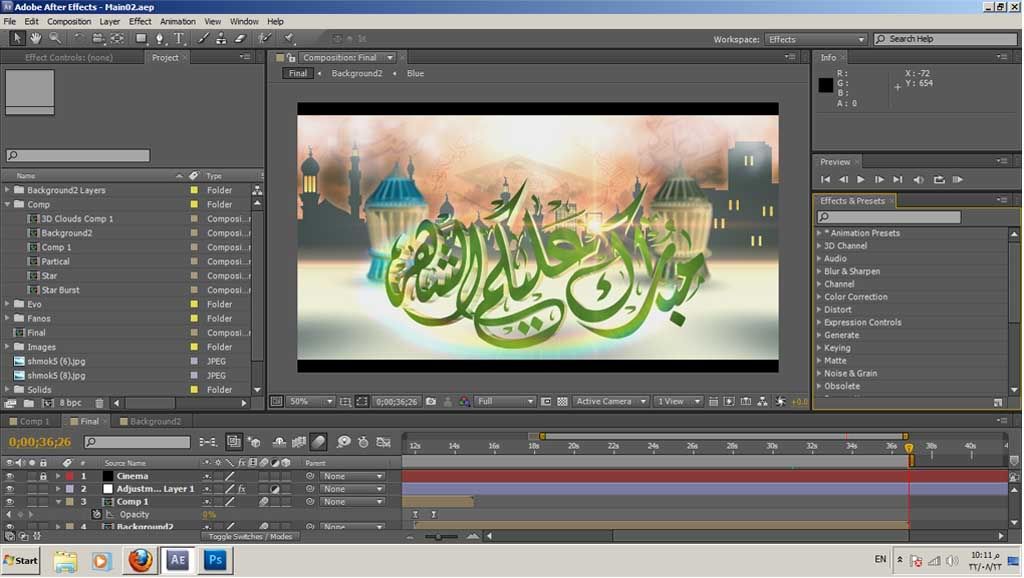Toggle Enable Motion Blur for the timeline
The image size is (1024, 578).
[319, 442]
